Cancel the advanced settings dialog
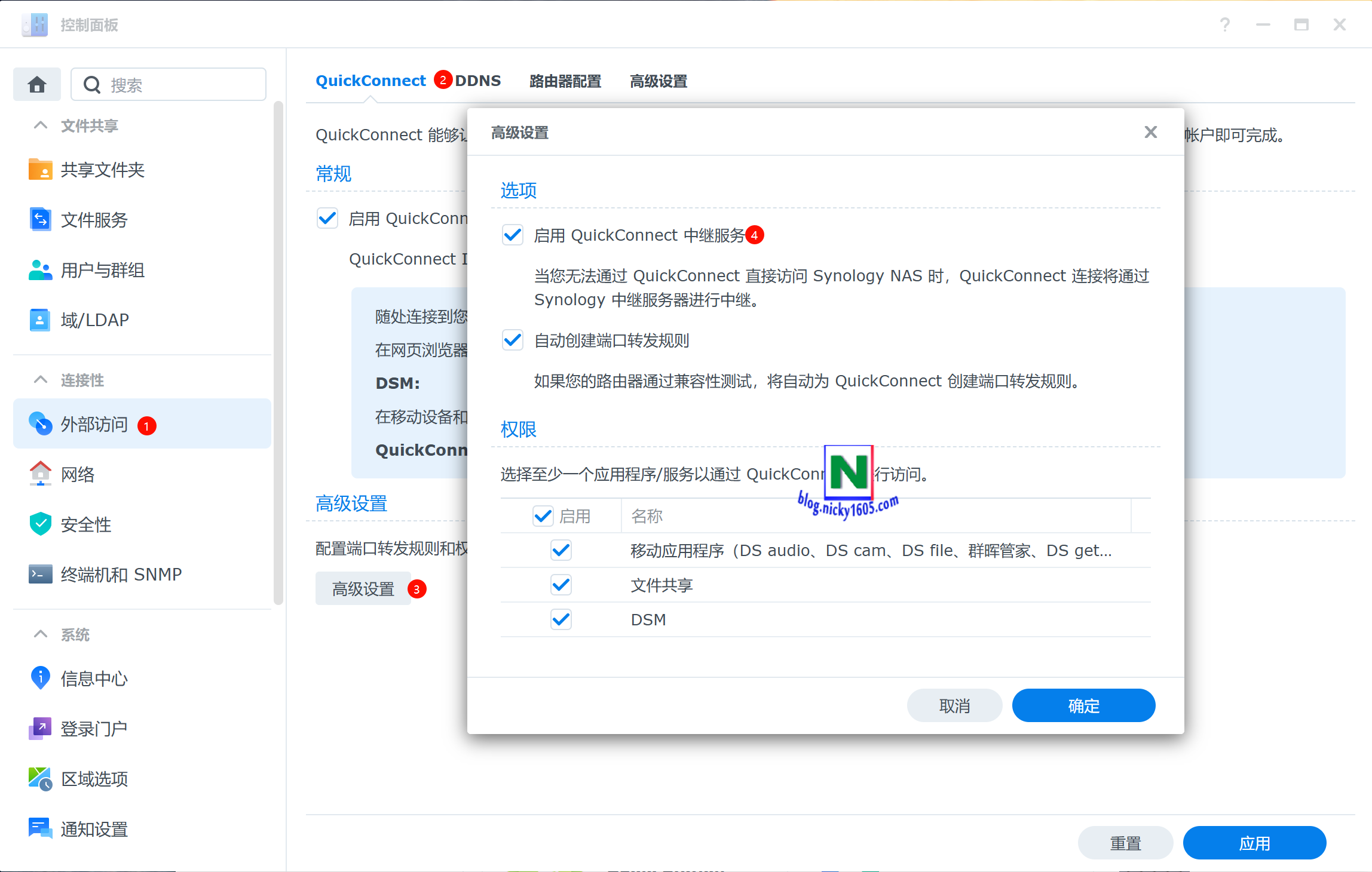Screen dimensions: 1372x872 click(x=954, y=705)
